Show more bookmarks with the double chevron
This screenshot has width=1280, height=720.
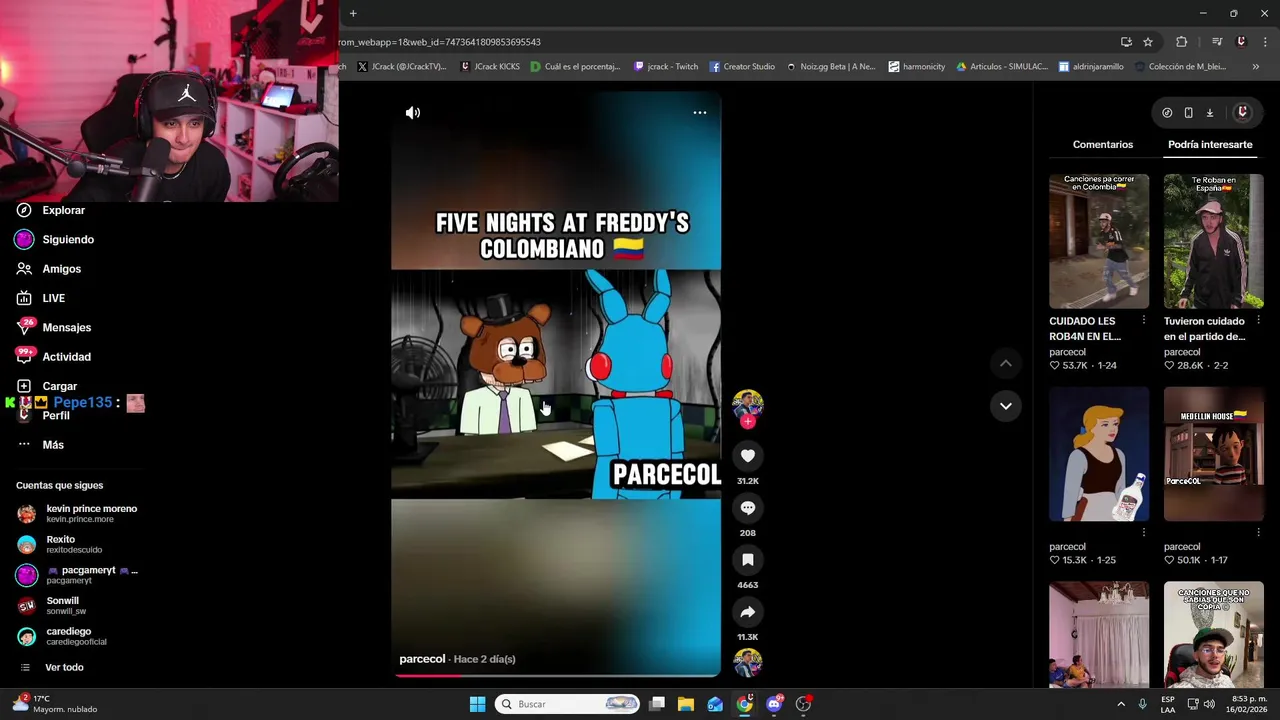coord(1256,67)
